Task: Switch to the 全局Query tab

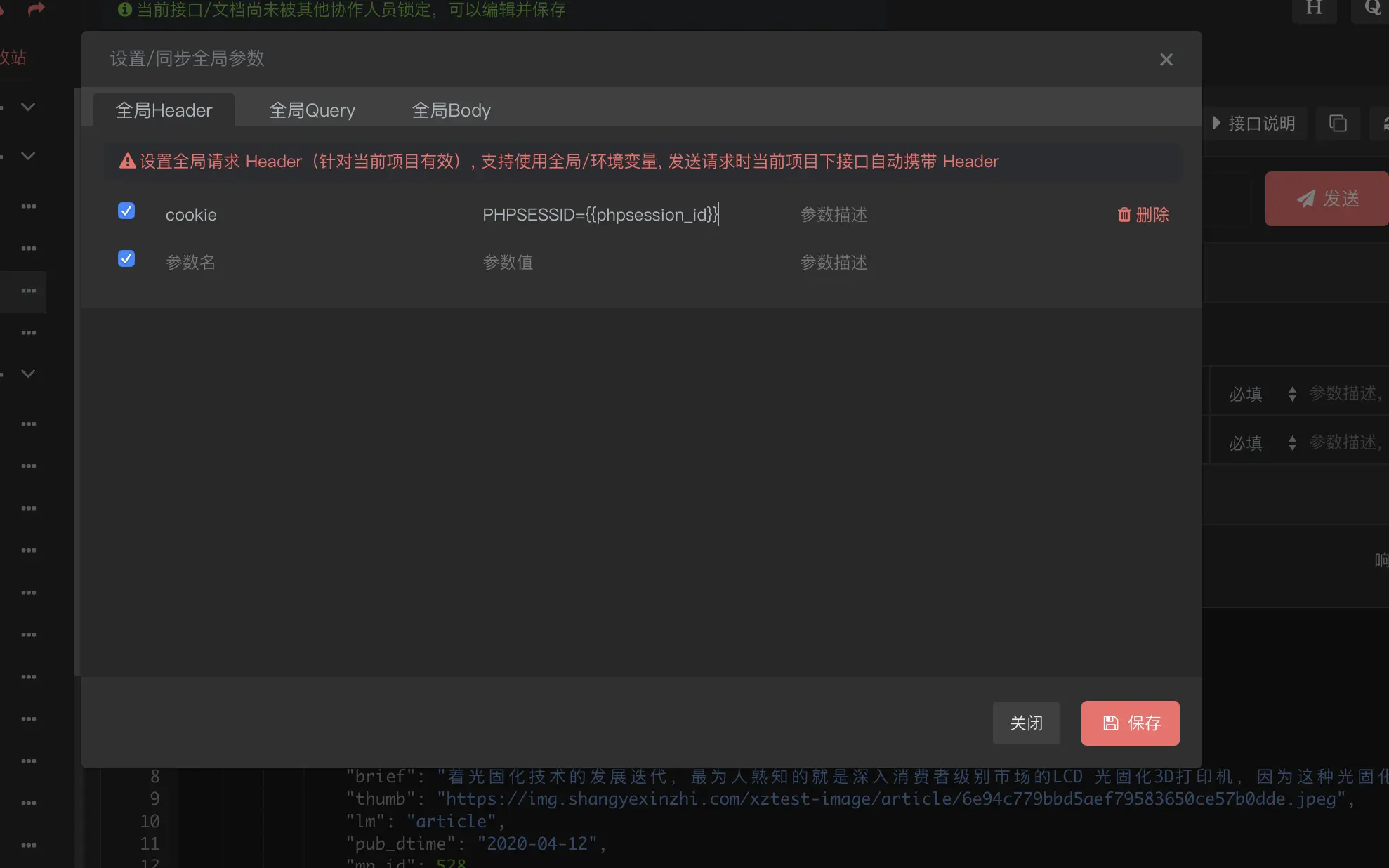Action: click(312, 110)
